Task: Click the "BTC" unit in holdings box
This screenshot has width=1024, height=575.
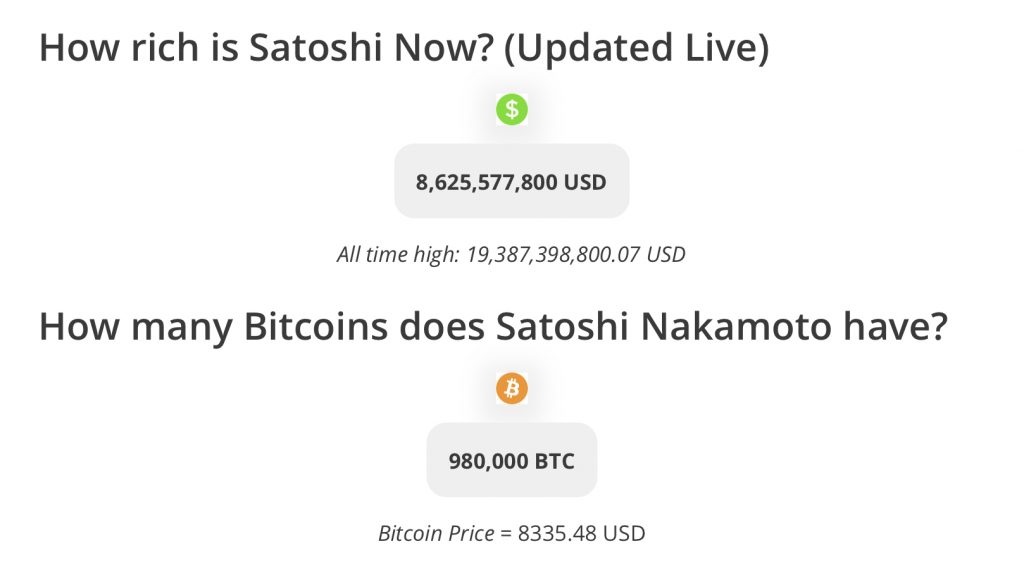Action: coord(554,461)
